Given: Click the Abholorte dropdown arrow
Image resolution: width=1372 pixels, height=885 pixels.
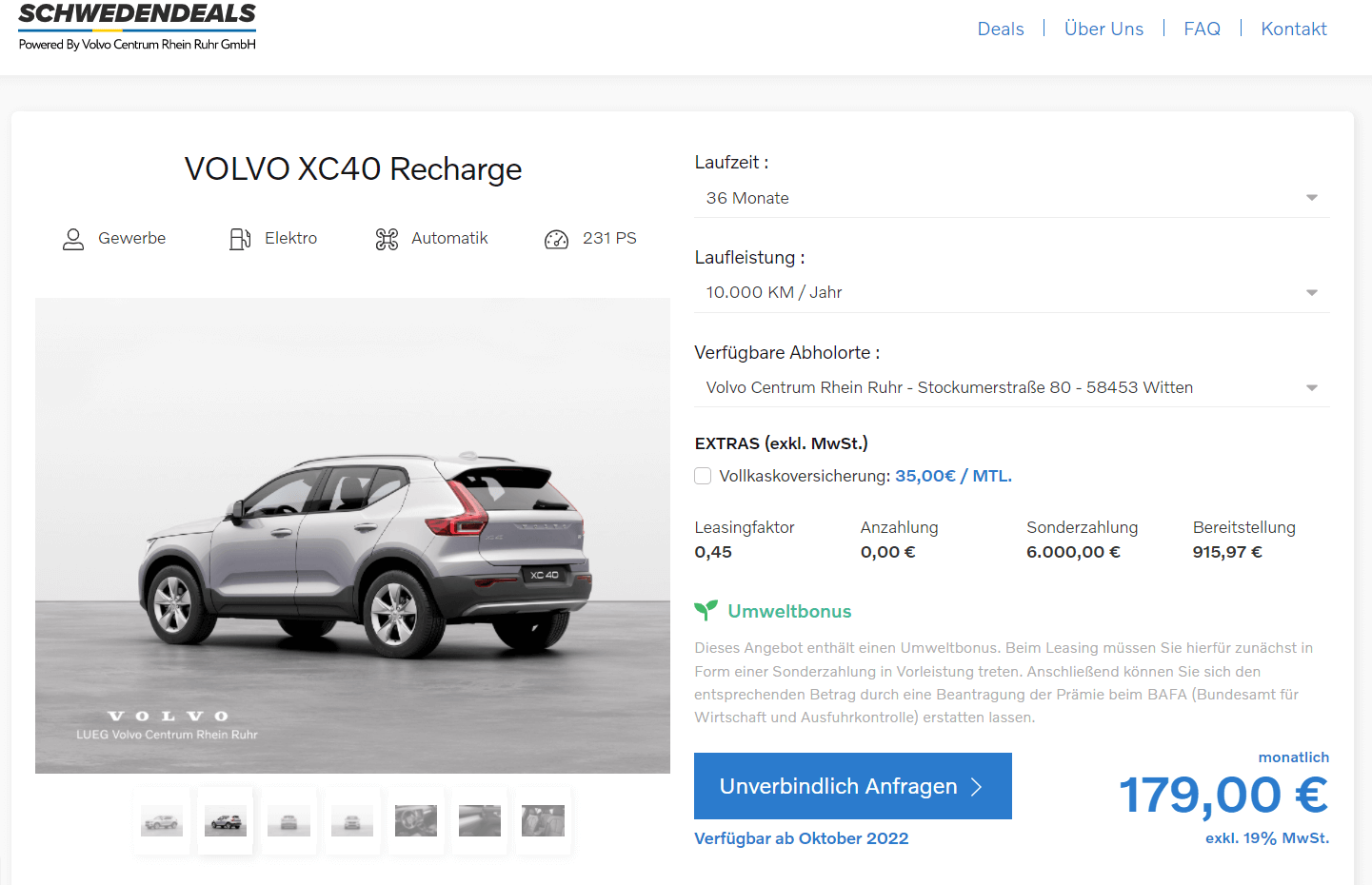Looking at the screenshot, I should (x=1312, y=387).
